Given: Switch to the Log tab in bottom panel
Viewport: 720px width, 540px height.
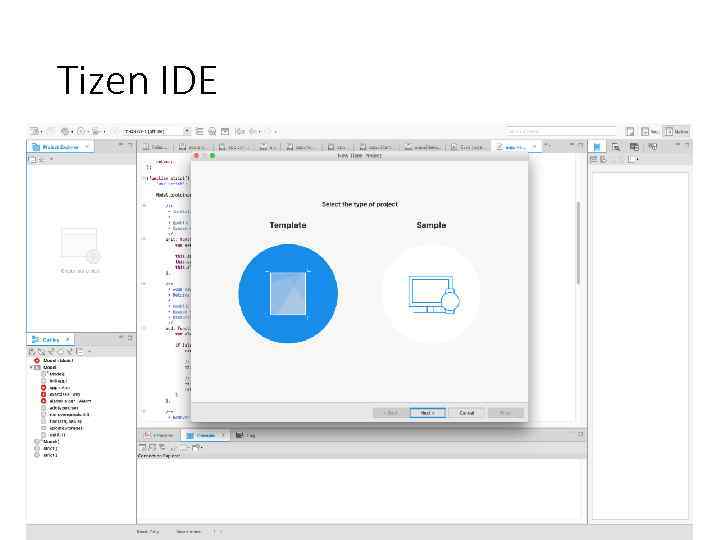Looking at the screenshot, I should point(246,435).
